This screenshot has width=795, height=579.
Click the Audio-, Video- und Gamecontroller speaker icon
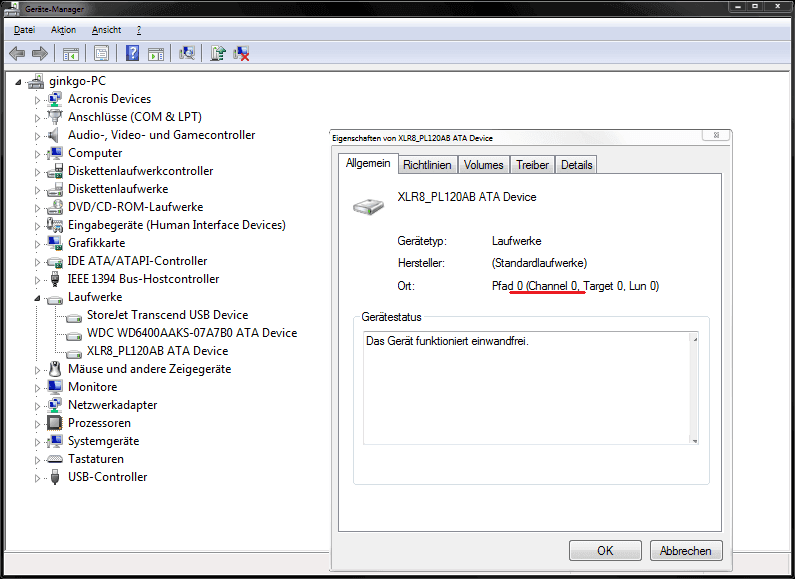tap(53, 135)
